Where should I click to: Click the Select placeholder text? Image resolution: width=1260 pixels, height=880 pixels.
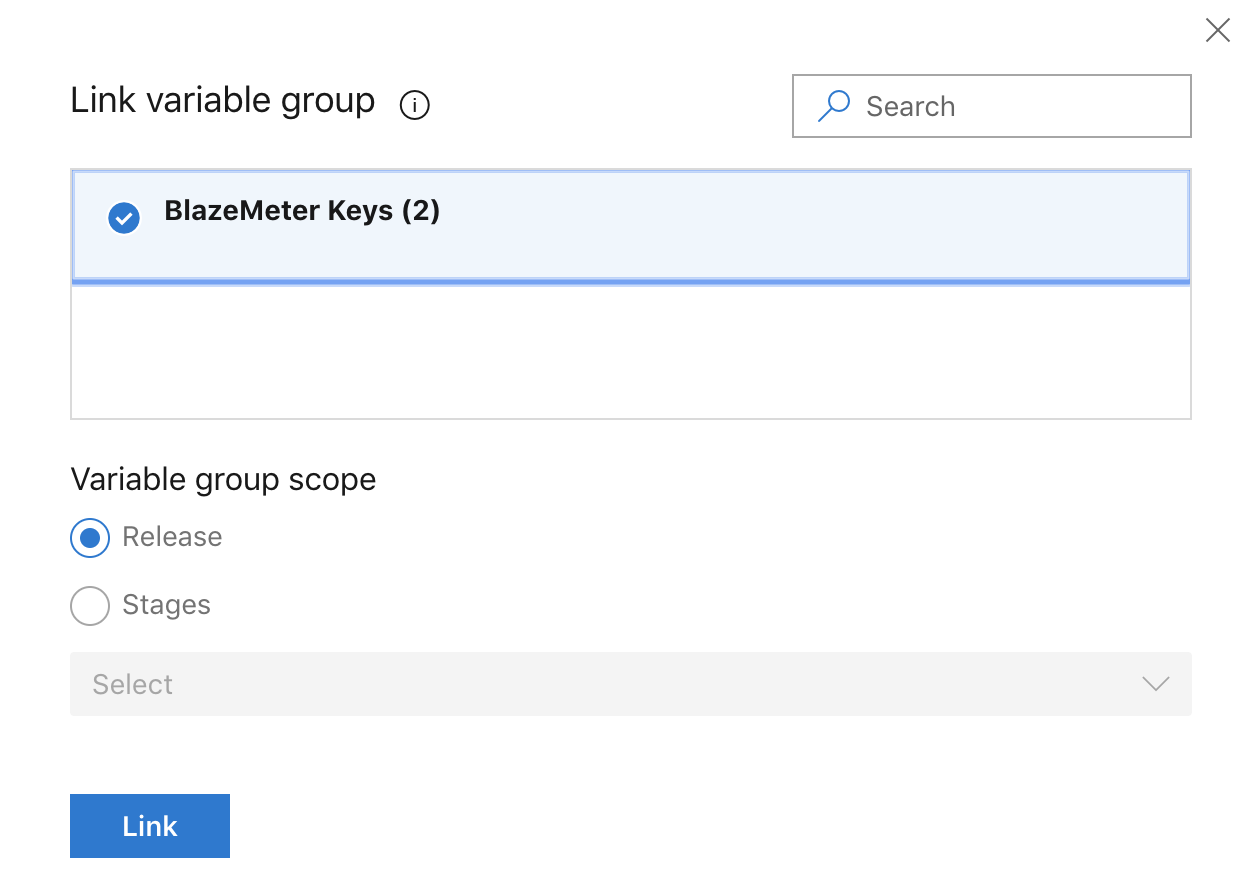pos(132,684)
